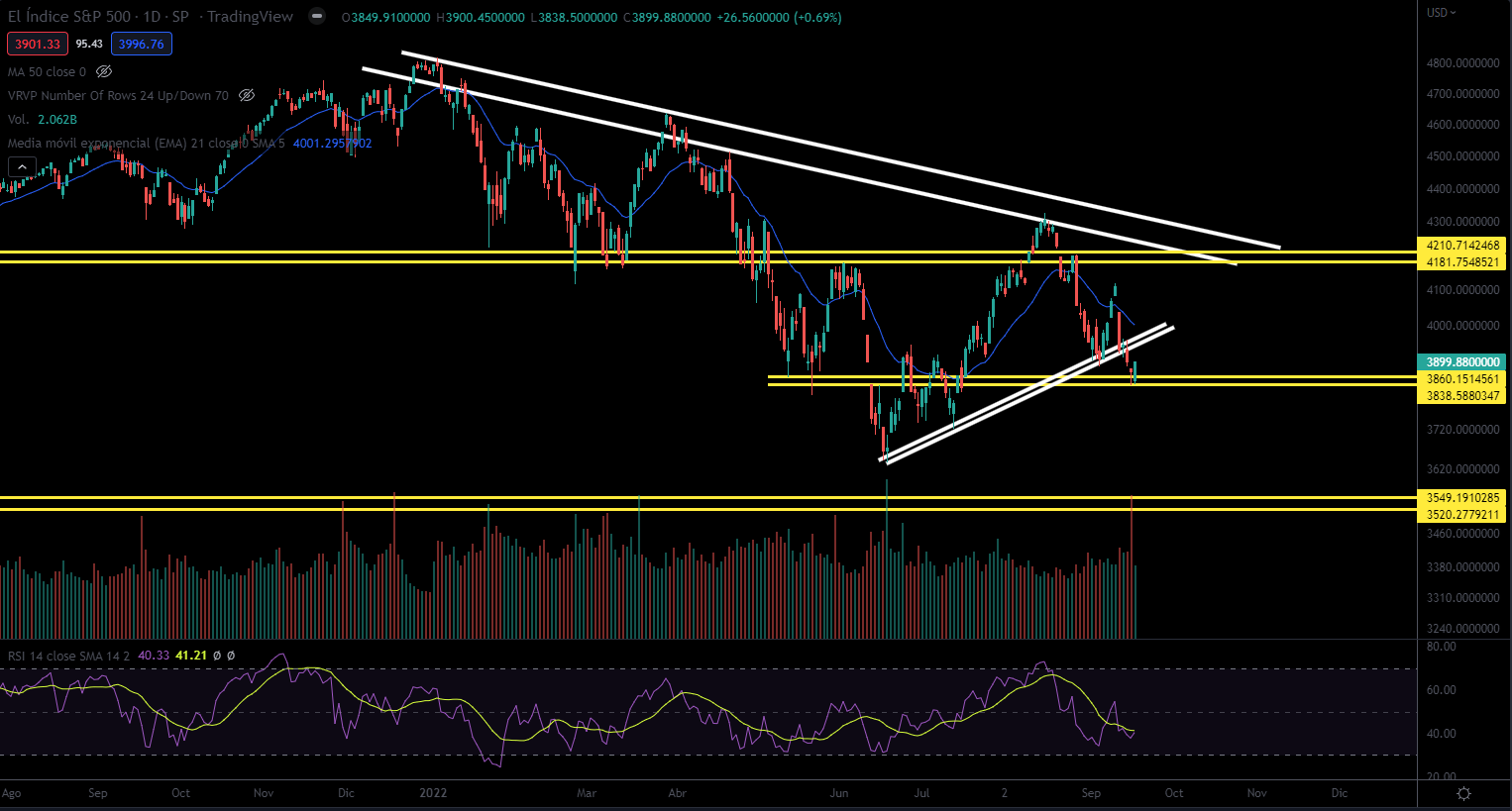Open the USD currency dropdown
The image size is (1512, 811).
tap(1441, 13)
